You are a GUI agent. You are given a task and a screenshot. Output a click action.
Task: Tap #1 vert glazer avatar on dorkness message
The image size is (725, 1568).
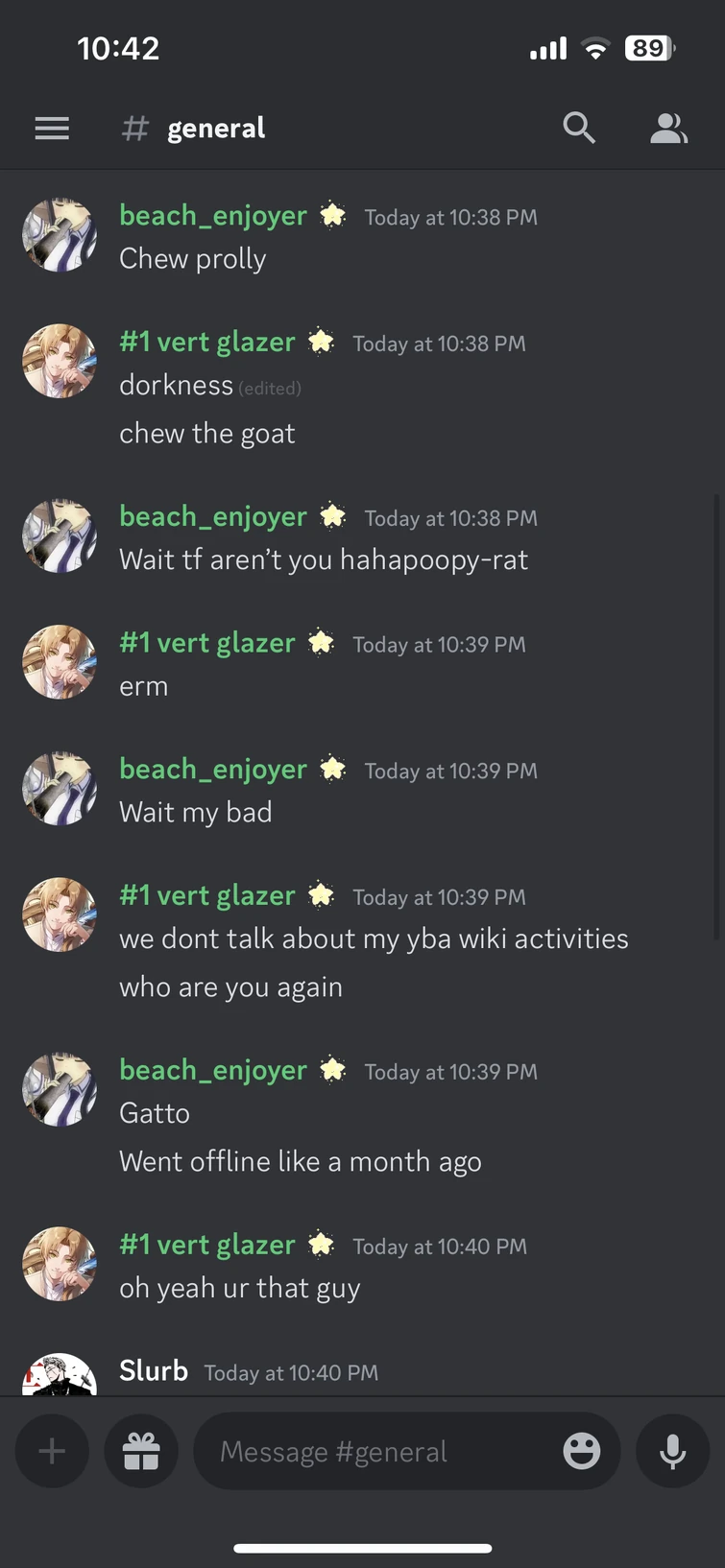coord(60,361)
